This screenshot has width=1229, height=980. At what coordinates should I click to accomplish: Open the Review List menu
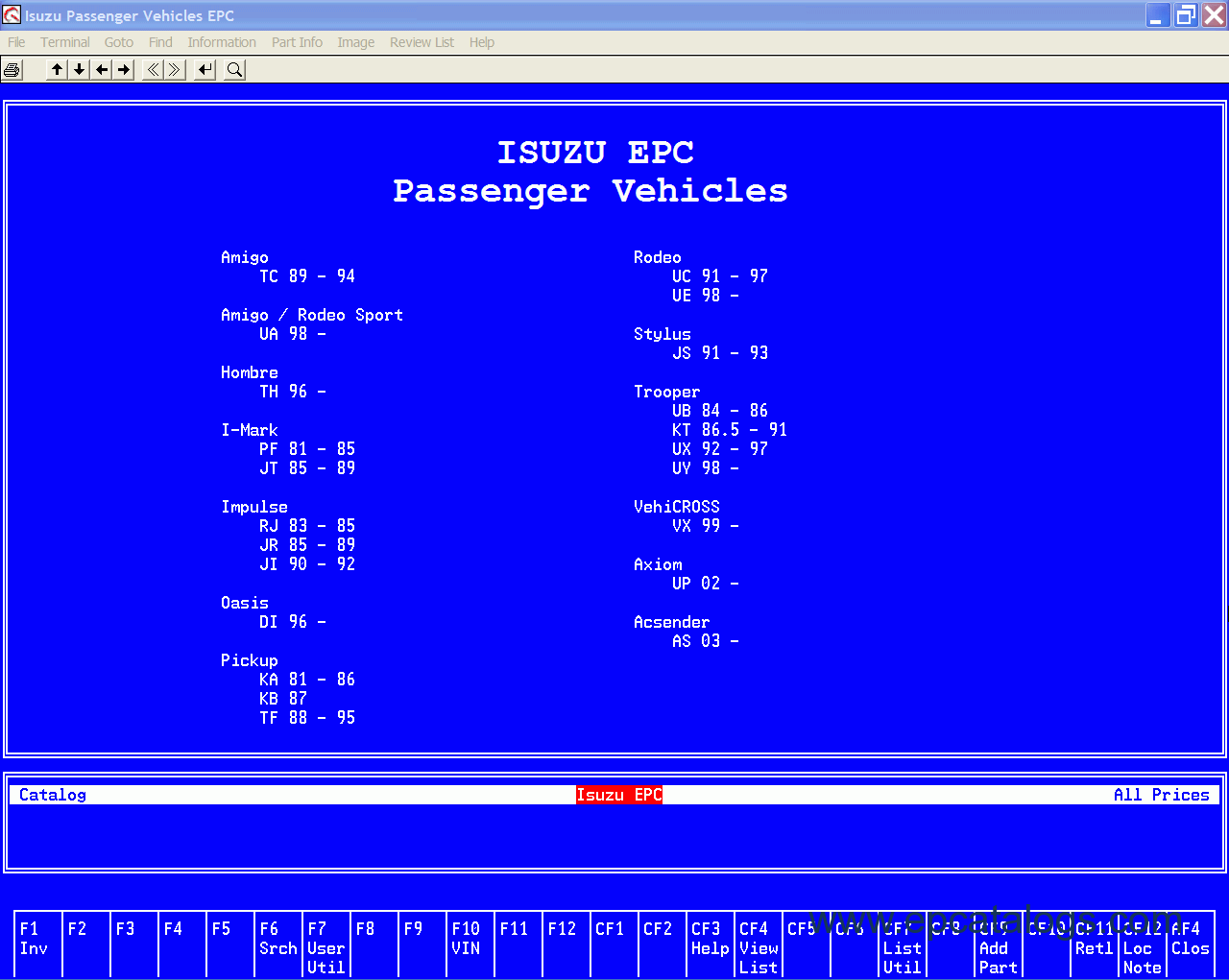pyautogui.click(x=422, y=42)
